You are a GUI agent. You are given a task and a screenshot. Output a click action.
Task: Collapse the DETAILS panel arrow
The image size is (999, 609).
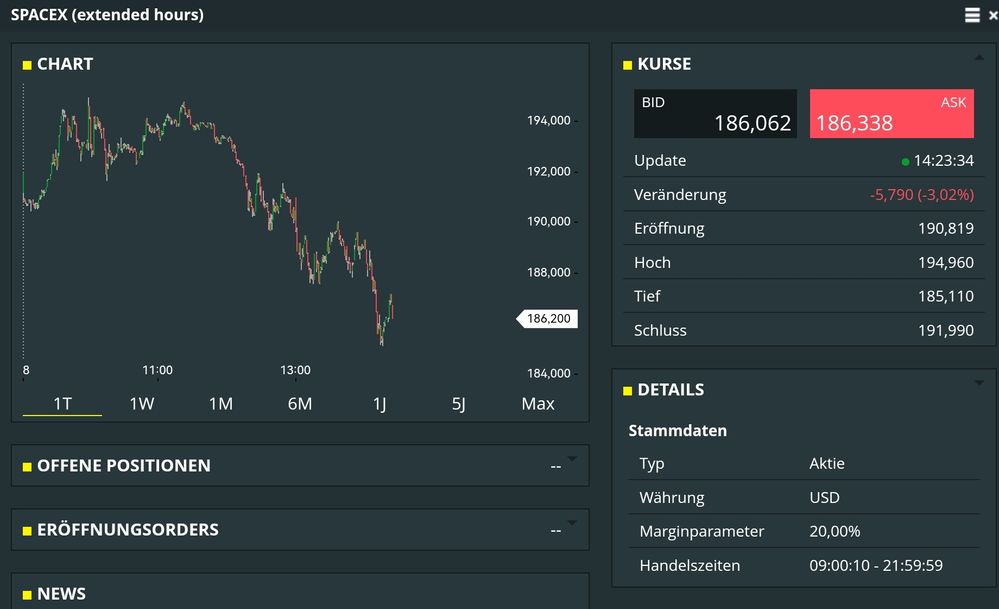pos(979,383)
